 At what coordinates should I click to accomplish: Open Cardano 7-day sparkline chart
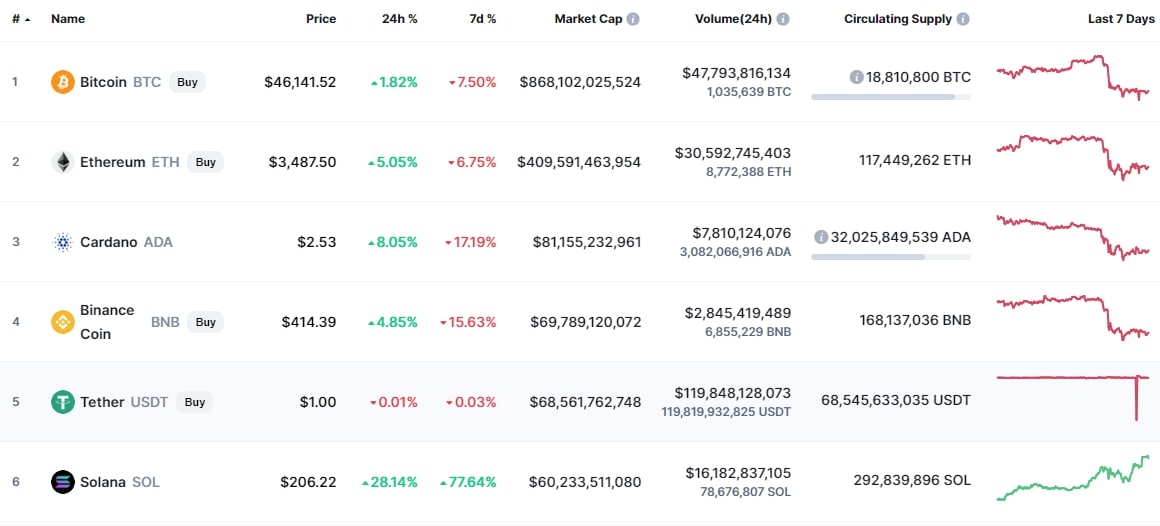(x=1073, y=238)
